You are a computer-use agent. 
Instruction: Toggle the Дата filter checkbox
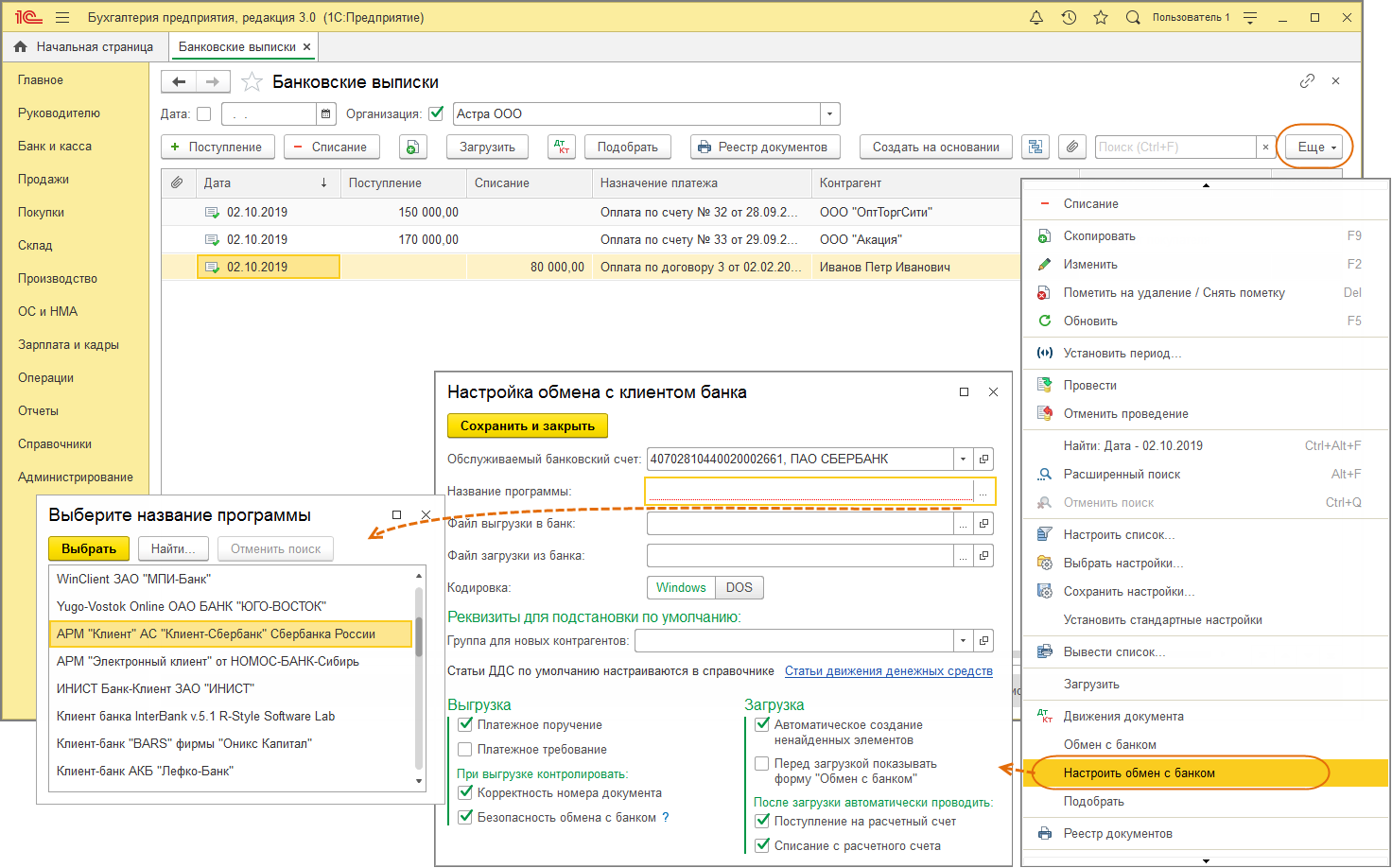pyautogui.click(x=203, y=113)
